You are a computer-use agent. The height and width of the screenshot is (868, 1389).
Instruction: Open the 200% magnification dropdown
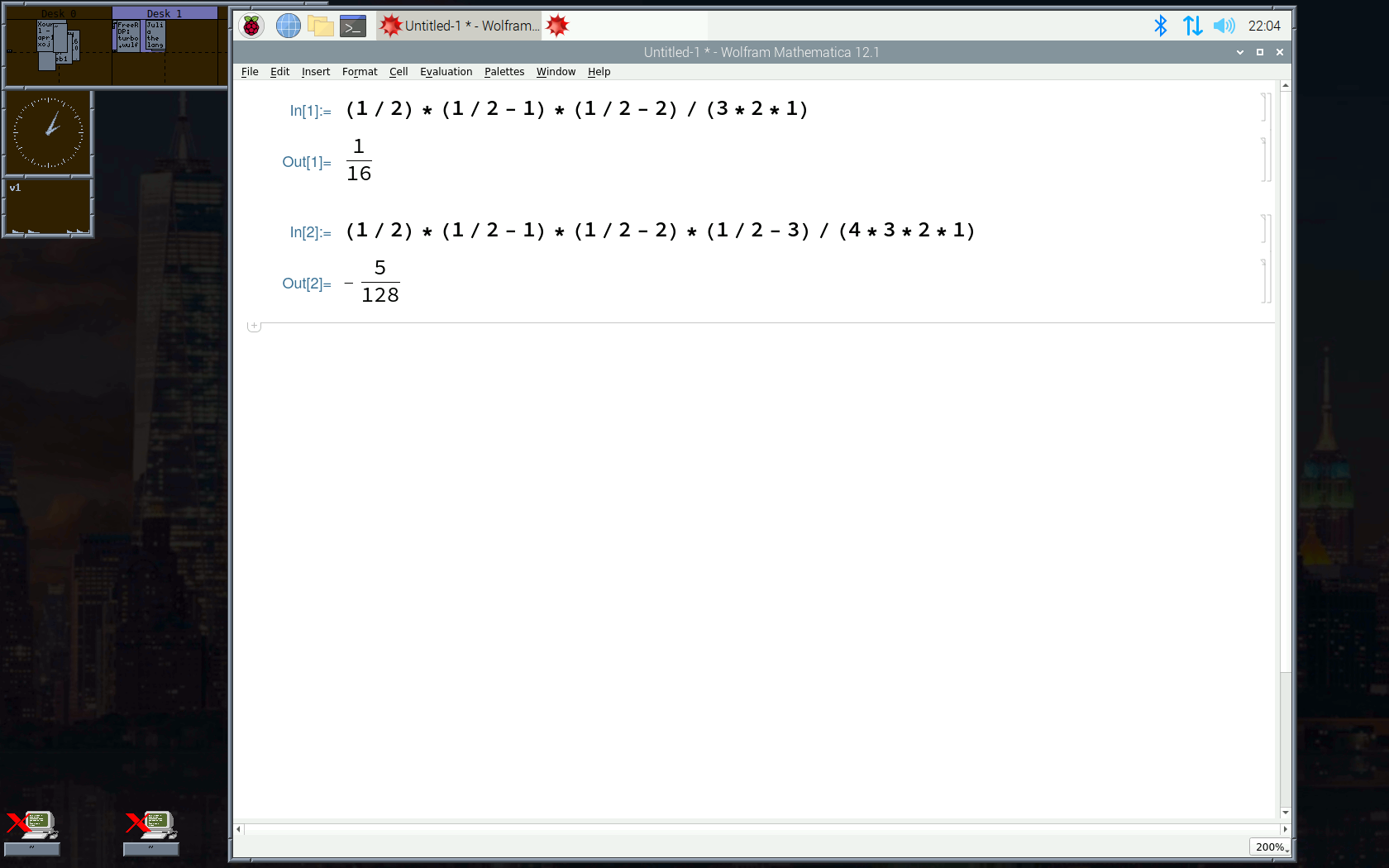1271,847
